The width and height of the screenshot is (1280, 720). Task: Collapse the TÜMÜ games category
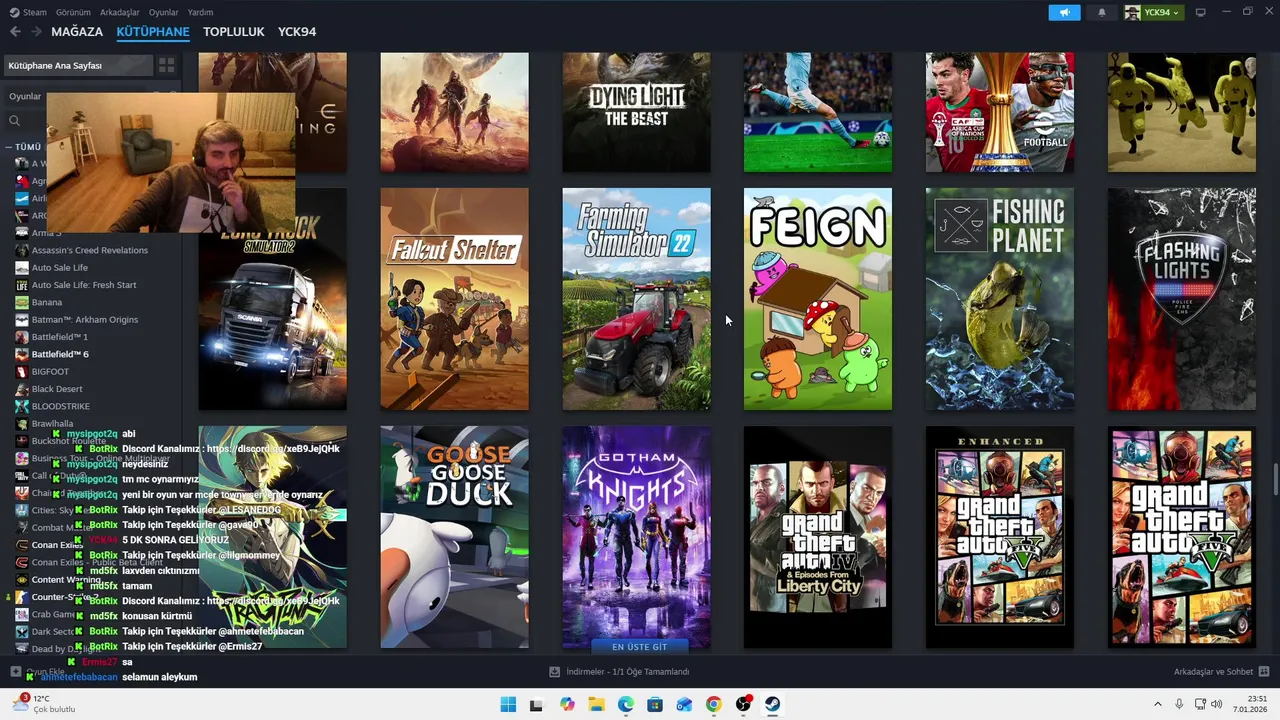[x=27, y=147]
